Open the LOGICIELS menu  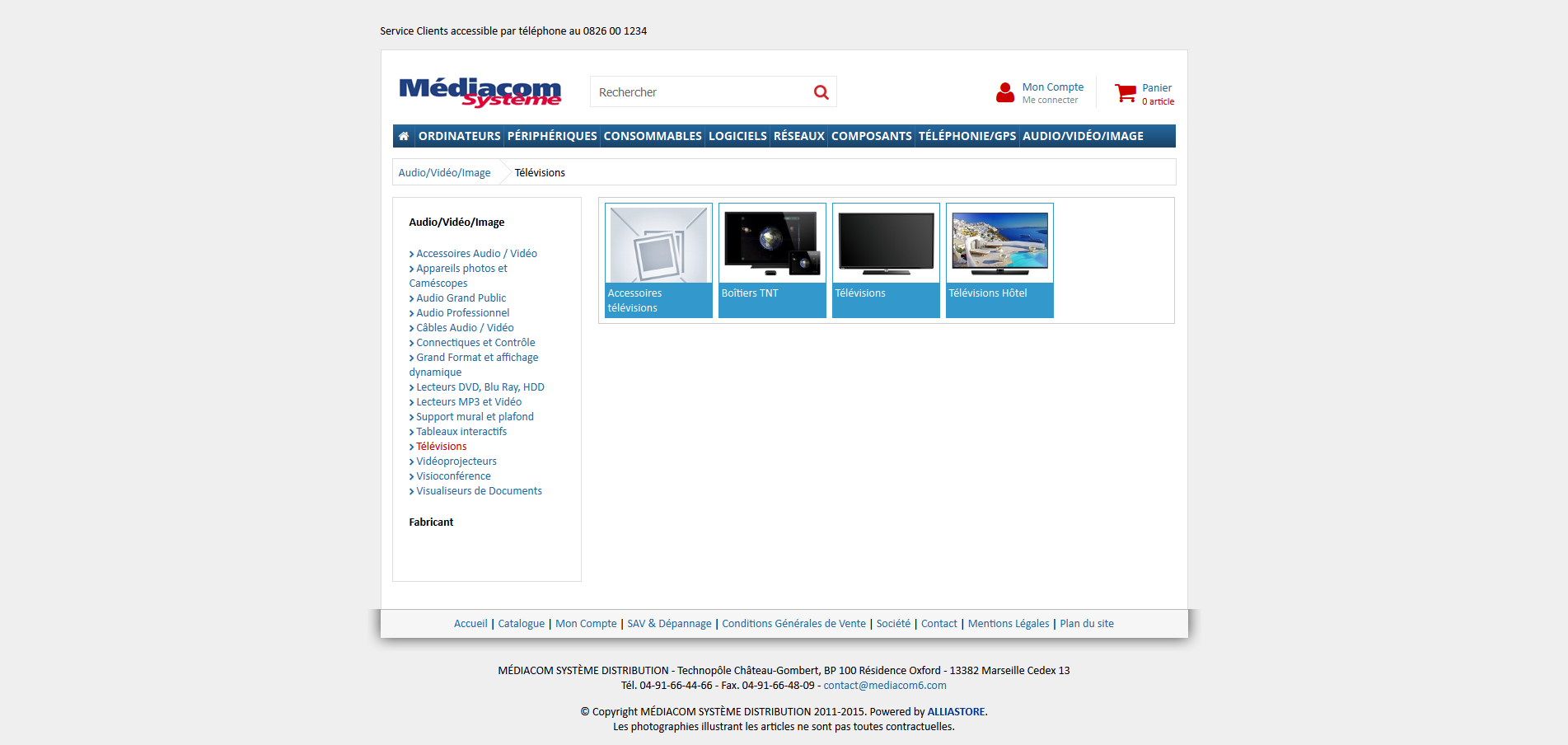737,136
